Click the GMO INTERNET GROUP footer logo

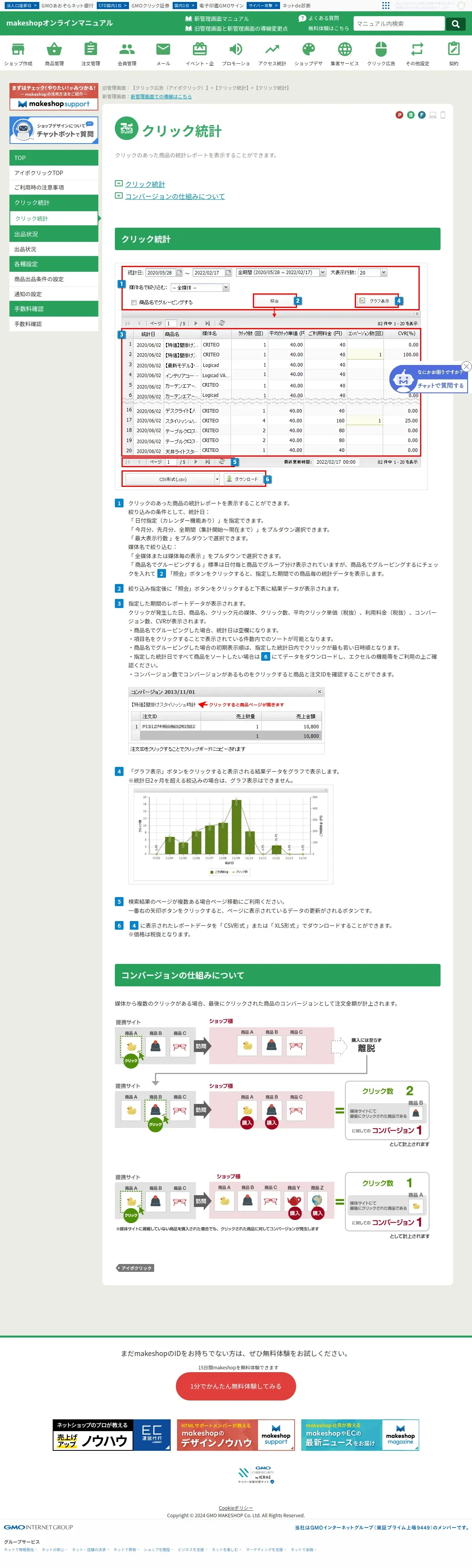tap(39, 1527)
